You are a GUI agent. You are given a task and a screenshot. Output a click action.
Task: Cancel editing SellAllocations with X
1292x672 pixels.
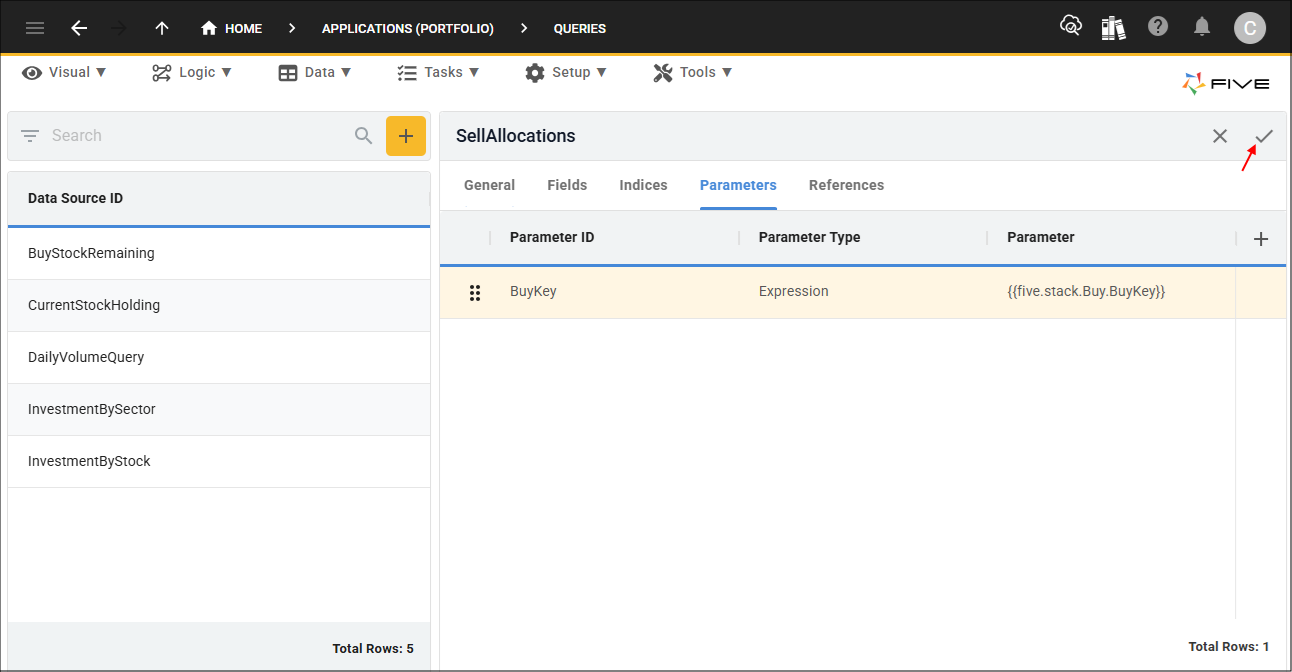click(1220, 136)
